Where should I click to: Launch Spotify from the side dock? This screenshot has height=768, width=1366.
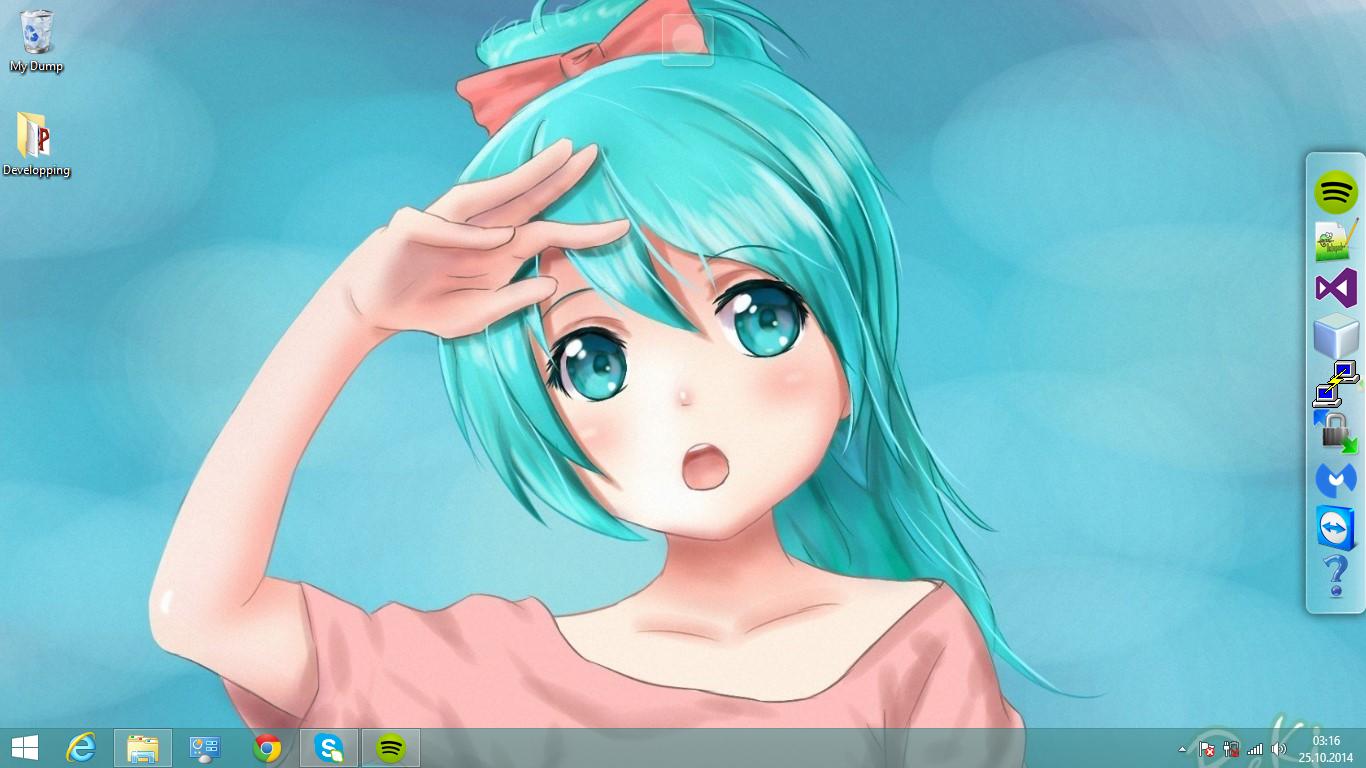coord(1336,192)
